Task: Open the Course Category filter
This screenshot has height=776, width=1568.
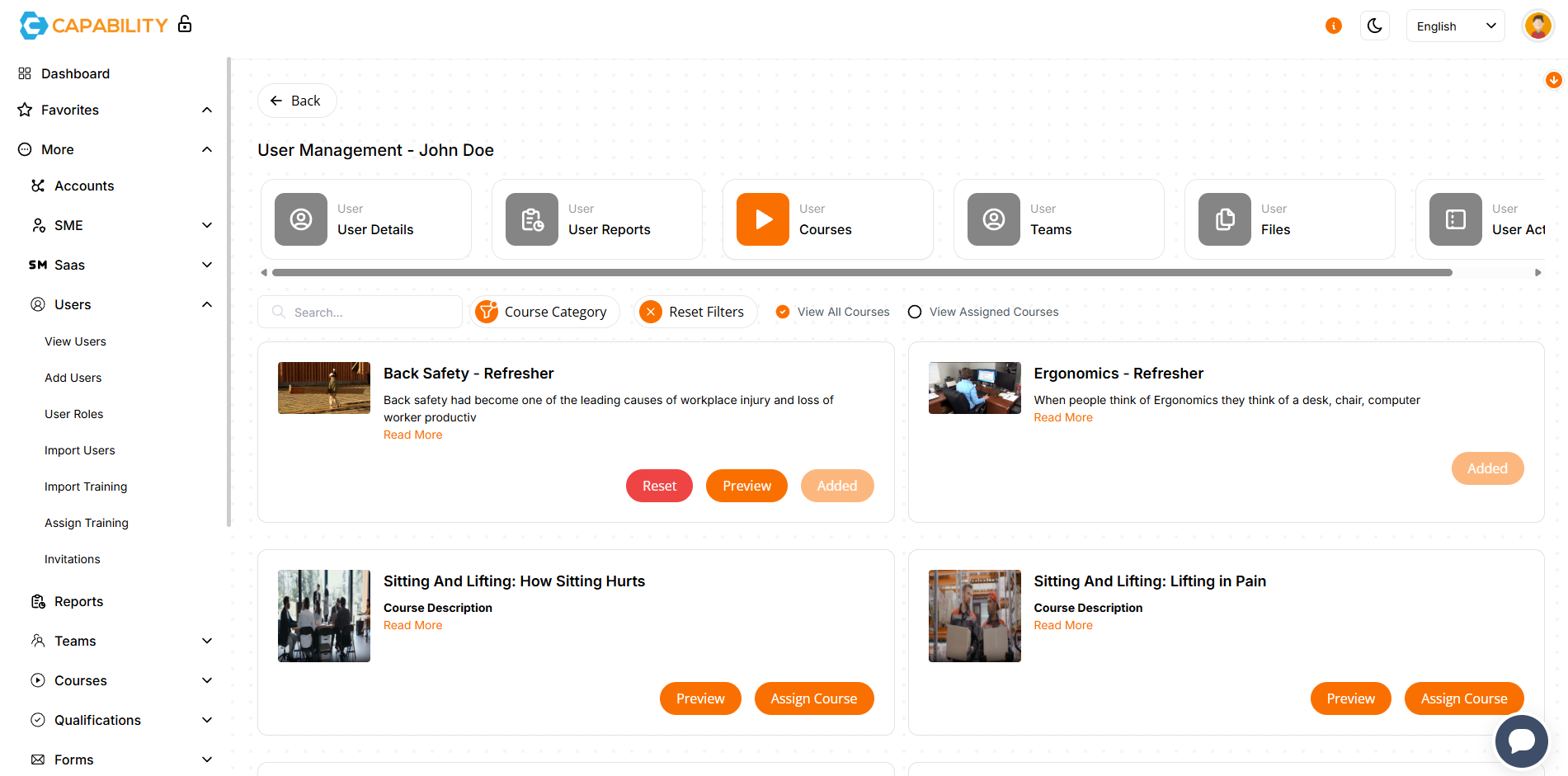Action: coord(544,312)
